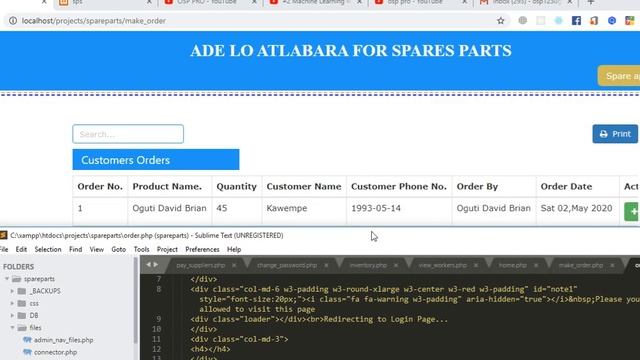
Task: Expand the css folder
Action: (12, 303)
